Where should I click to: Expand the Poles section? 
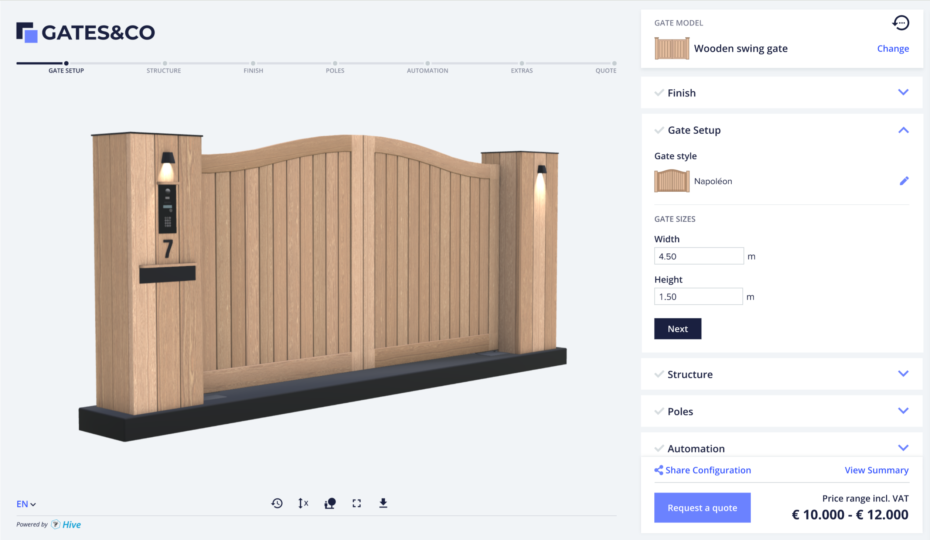[903, 411]
